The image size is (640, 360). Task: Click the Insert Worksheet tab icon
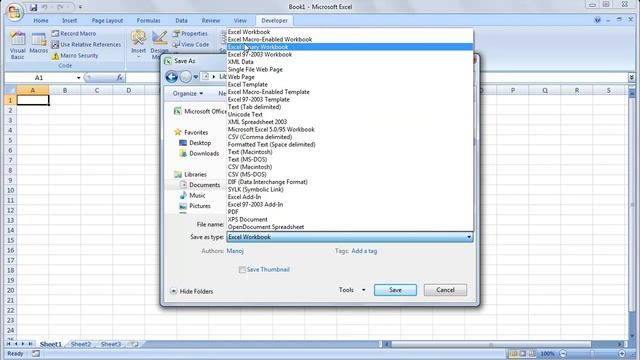(x=134, y=344)
